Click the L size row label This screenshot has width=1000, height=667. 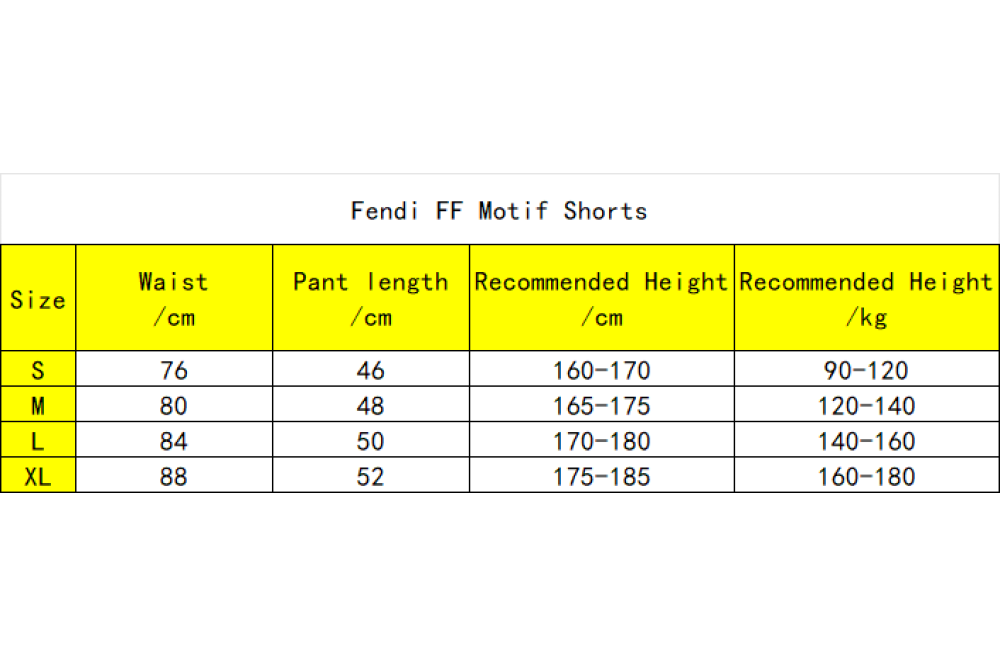click(x=38, y=440)
